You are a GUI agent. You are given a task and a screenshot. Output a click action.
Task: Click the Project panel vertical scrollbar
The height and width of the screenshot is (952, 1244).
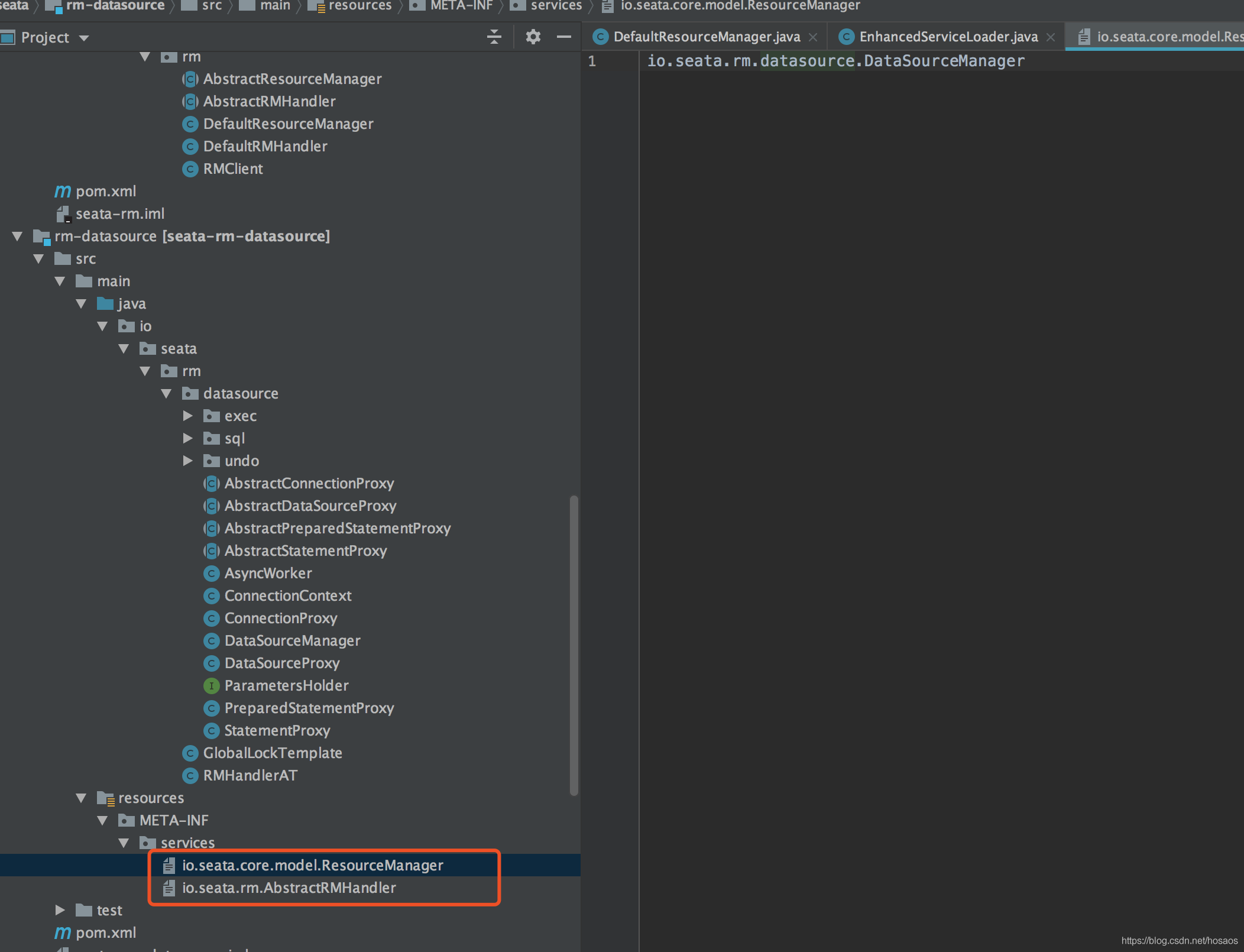click(x=574, y=645)
